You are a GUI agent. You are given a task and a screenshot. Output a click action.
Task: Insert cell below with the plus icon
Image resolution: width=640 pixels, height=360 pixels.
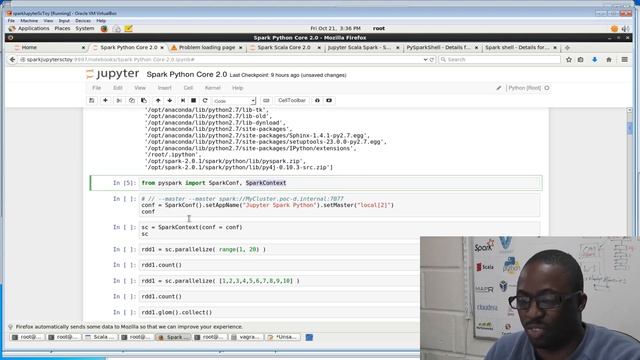105,100
